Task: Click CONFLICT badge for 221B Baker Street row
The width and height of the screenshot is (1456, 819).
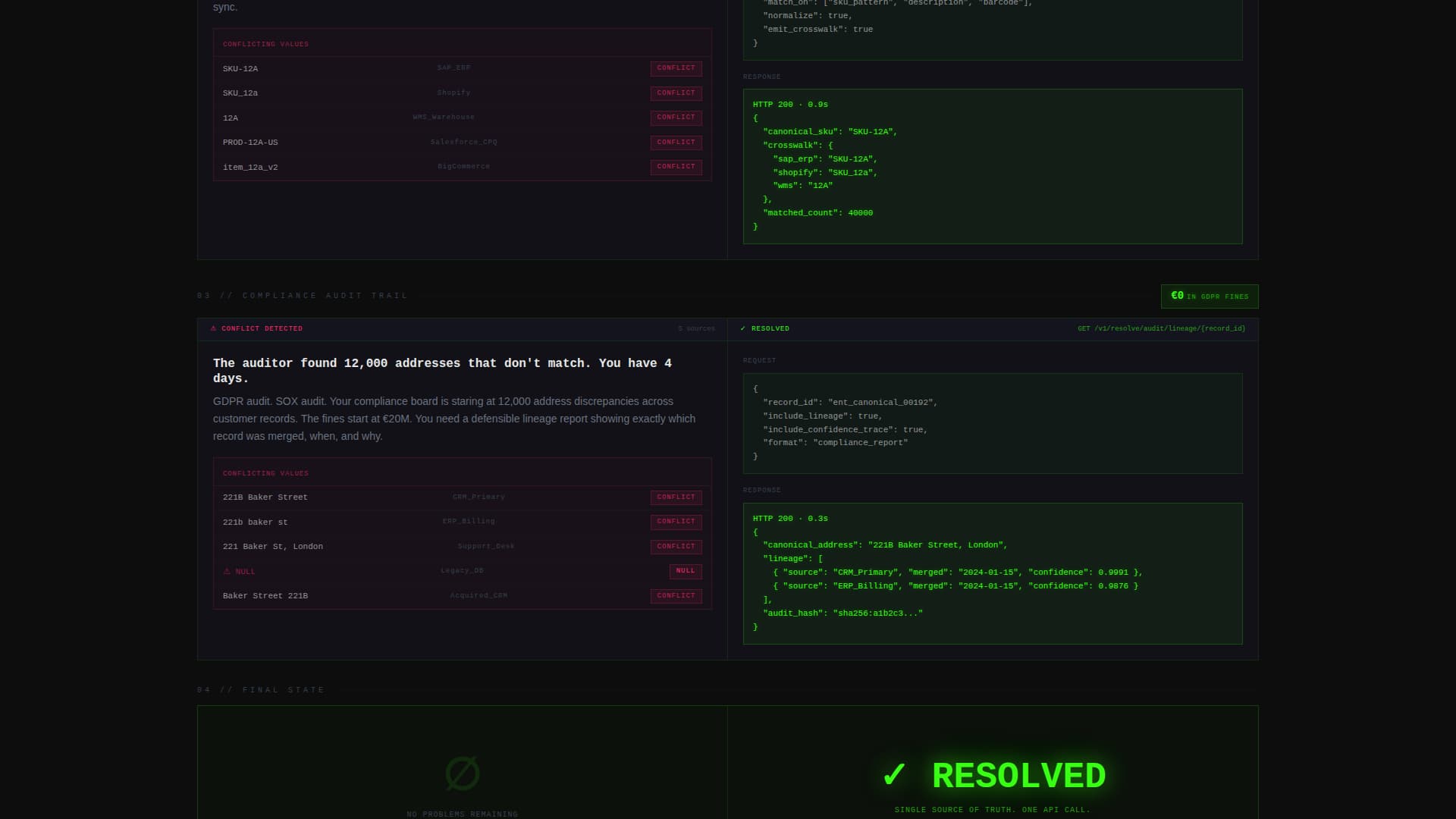Action: [676, 497]
